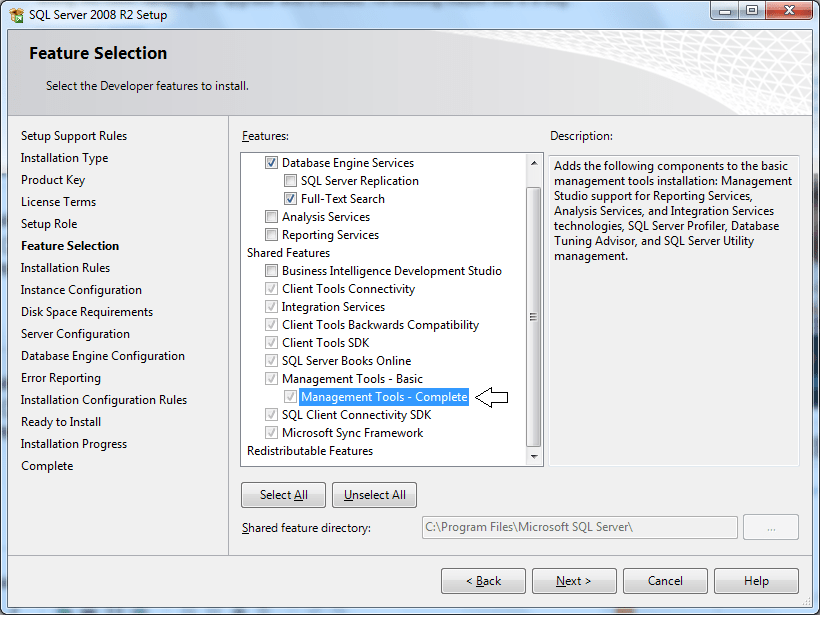Image resolution: width=821 pixels, height=617 pixels.
Task: Click the Unselect All button
Action: [x=374, y=495]
